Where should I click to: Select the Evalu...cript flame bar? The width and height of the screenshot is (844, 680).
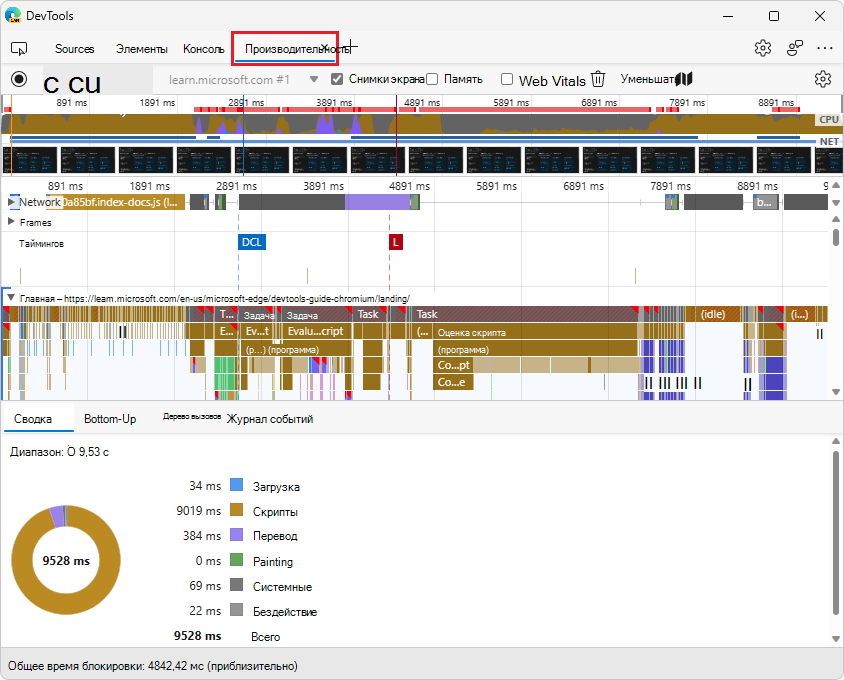(316, 331)
